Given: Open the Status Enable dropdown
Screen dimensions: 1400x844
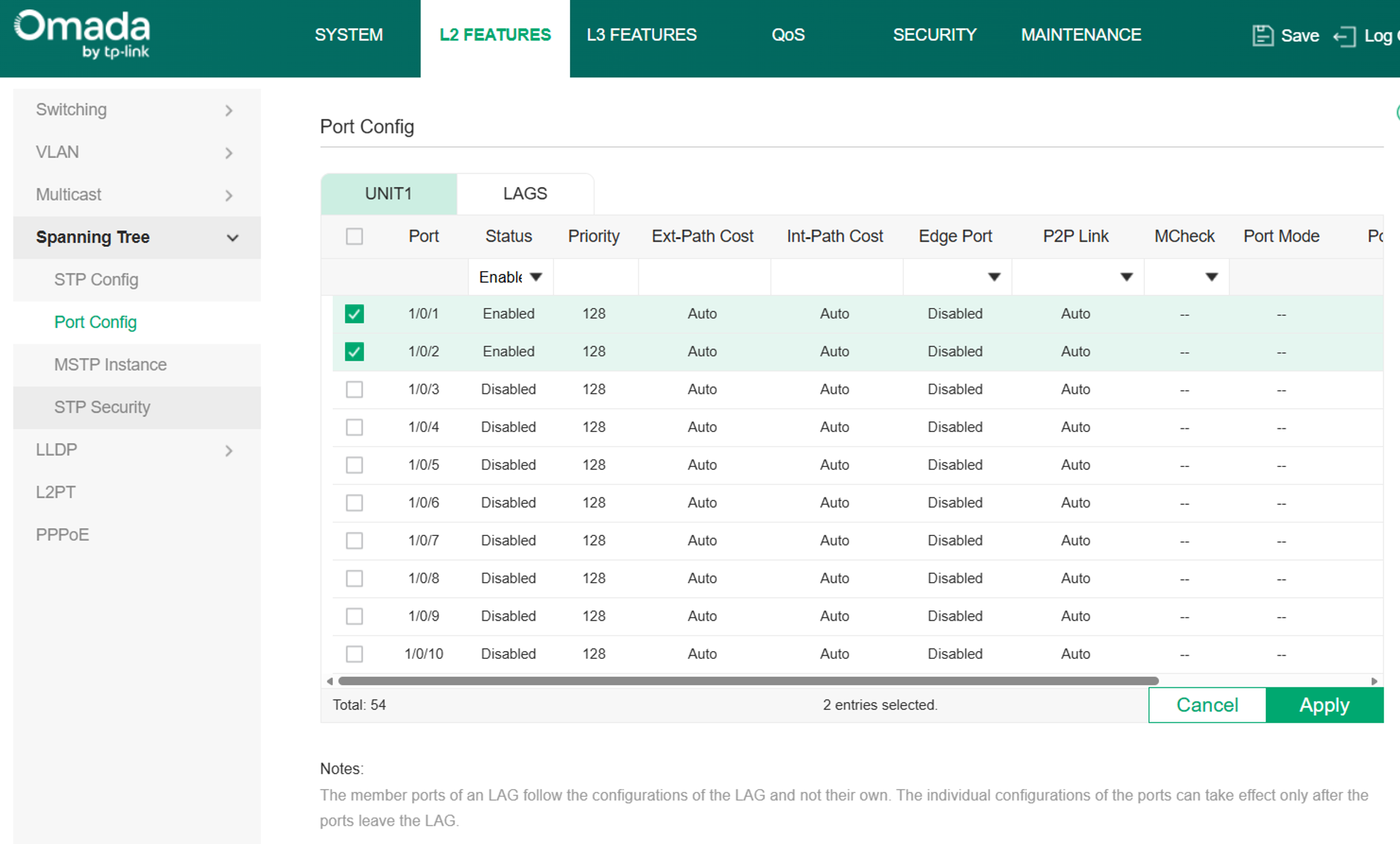Looking at the screenshot, I should [511, 277].
